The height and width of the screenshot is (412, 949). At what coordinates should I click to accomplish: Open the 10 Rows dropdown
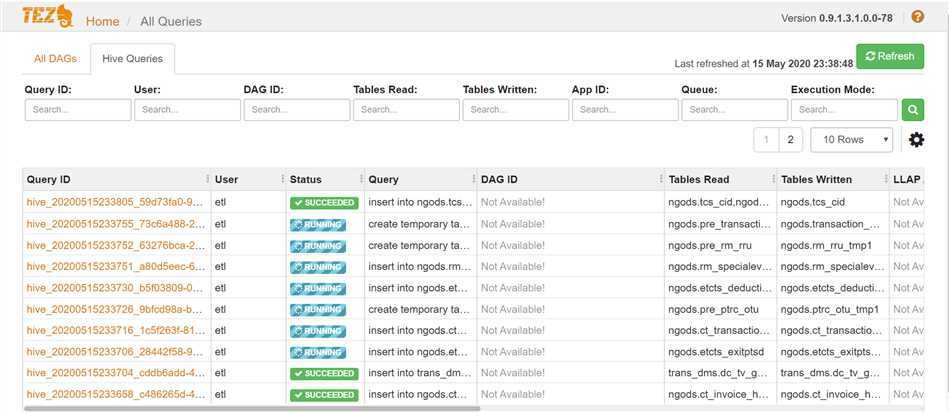coord(851,140)
